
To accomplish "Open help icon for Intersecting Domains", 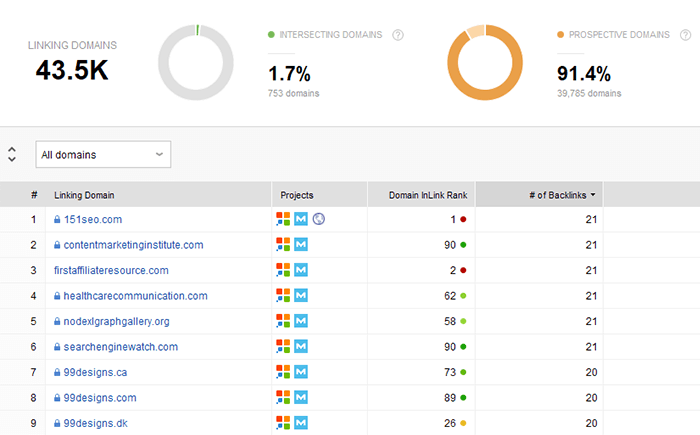I will pos(398,35).
